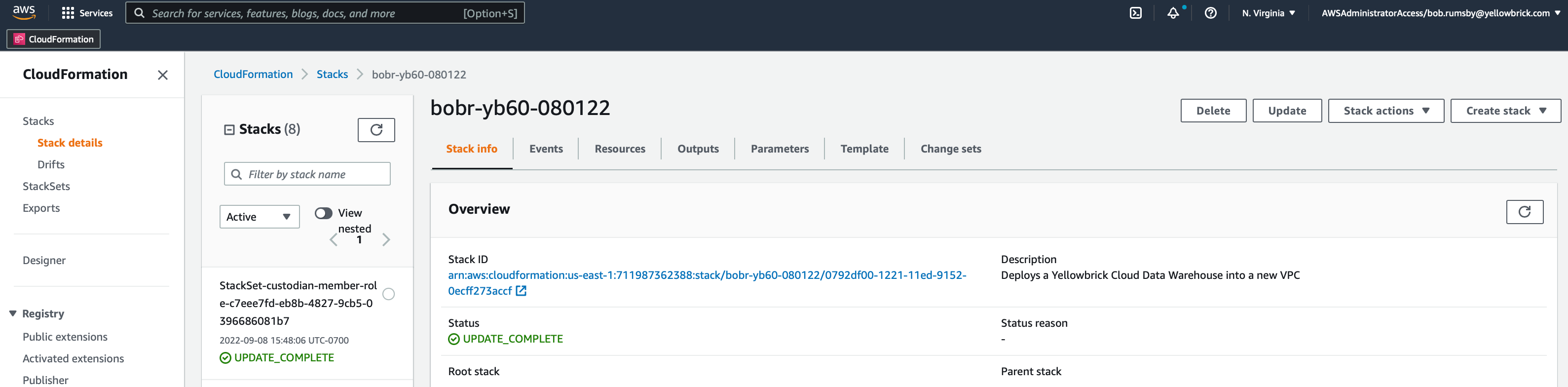Image resolution: width=1568 pixels, height=387 pixels.
Task: Open Publisher in sidebar
Action: tap(46, 380)
